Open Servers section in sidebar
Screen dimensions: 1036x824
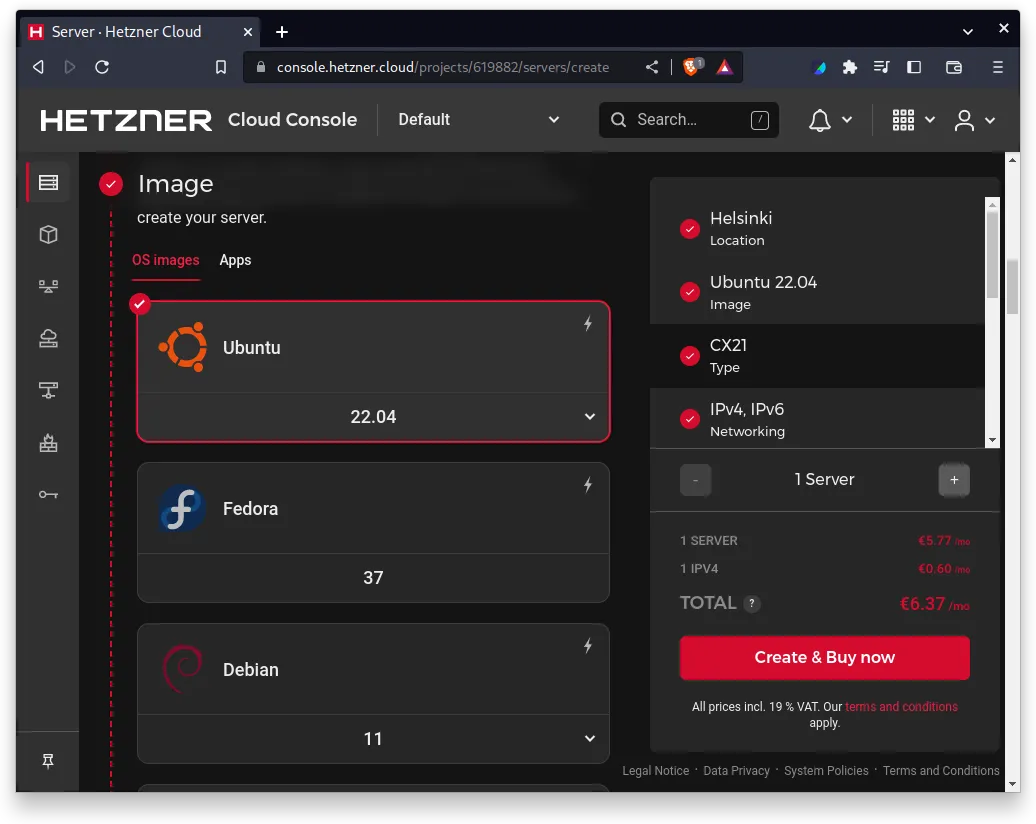tap(48, 182)
